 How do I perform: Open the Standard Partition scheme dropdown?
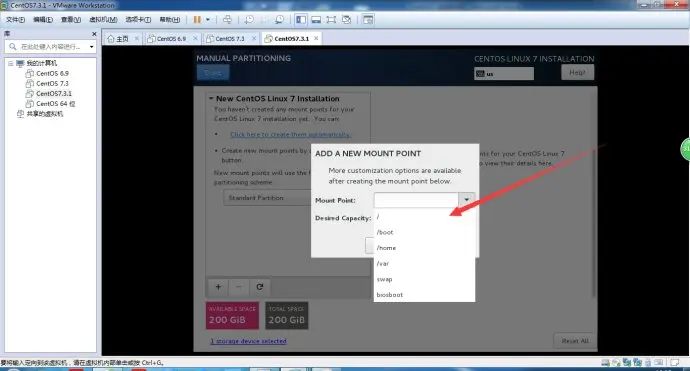pos(267,198)
